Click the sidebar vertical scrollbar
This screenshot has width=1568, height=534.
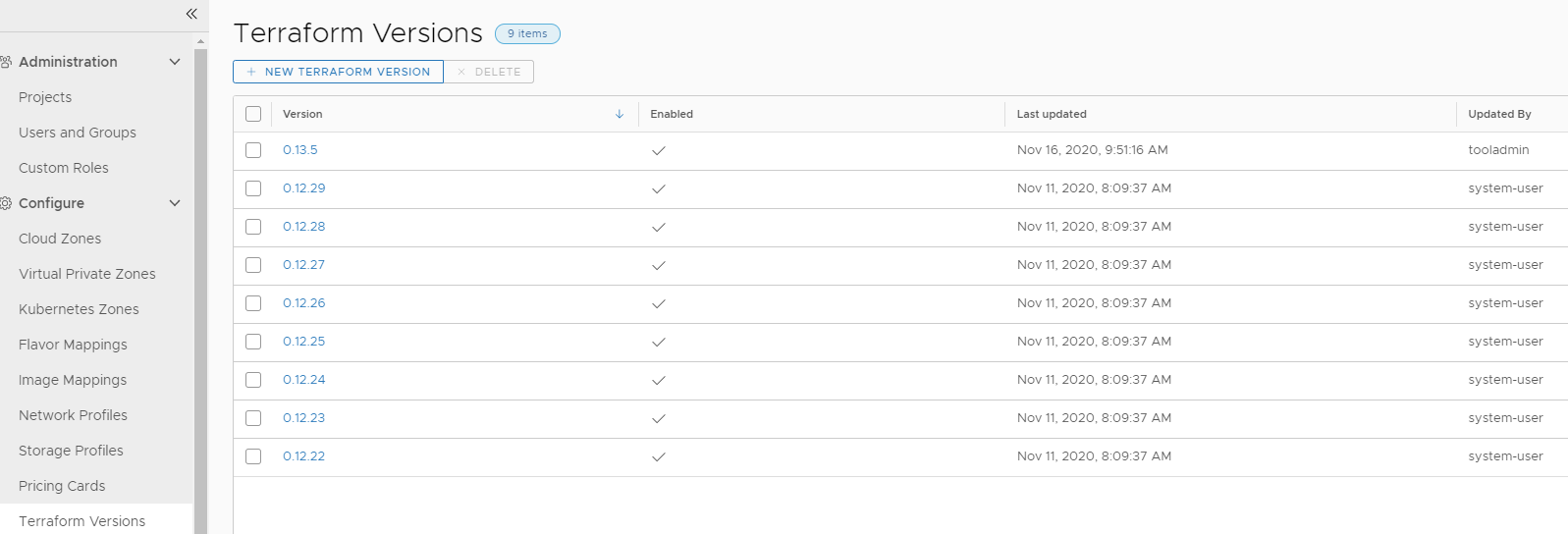pyautogui.click(x=200, y=291)
